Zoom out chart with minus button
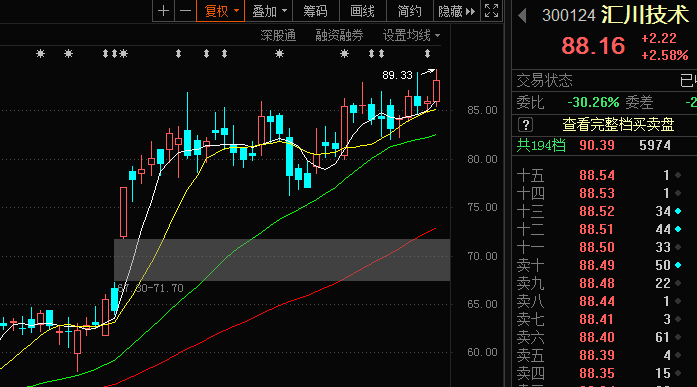This screenshot has width=697, height=387. coord(185,11)
